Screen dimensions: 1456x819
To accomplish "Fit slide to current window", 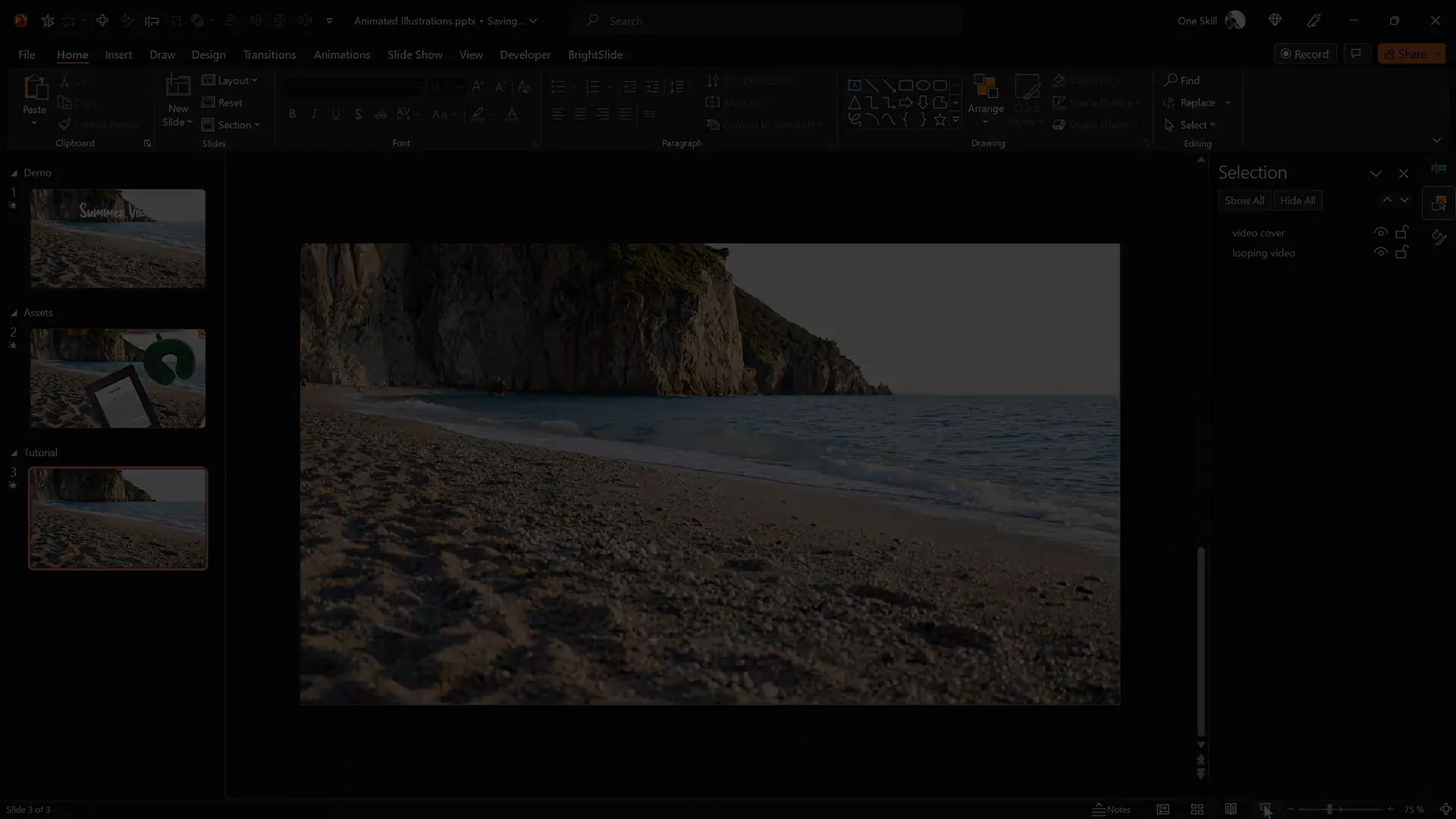I will (1445, 809).
